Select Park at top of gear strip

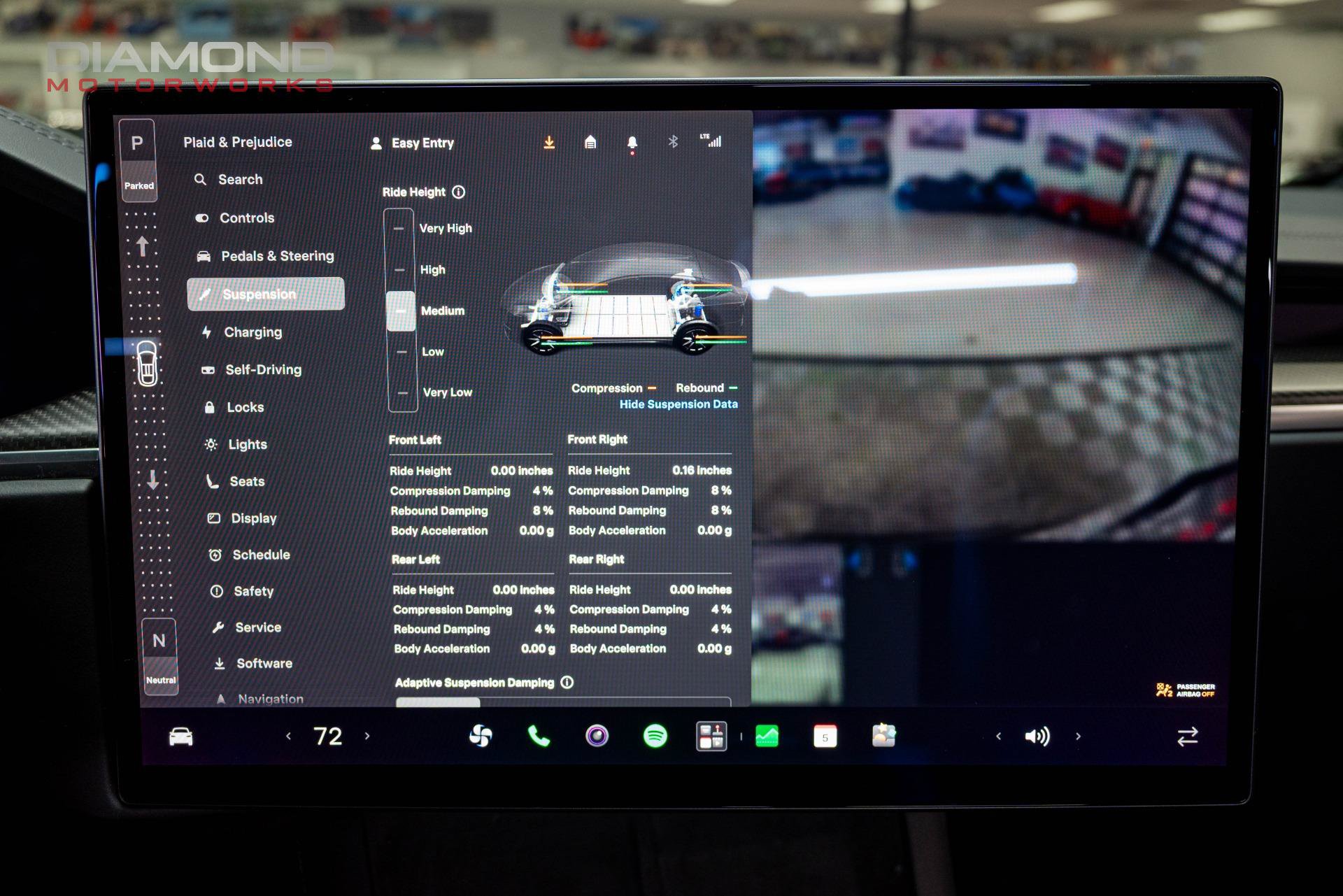tap(138, 159)
